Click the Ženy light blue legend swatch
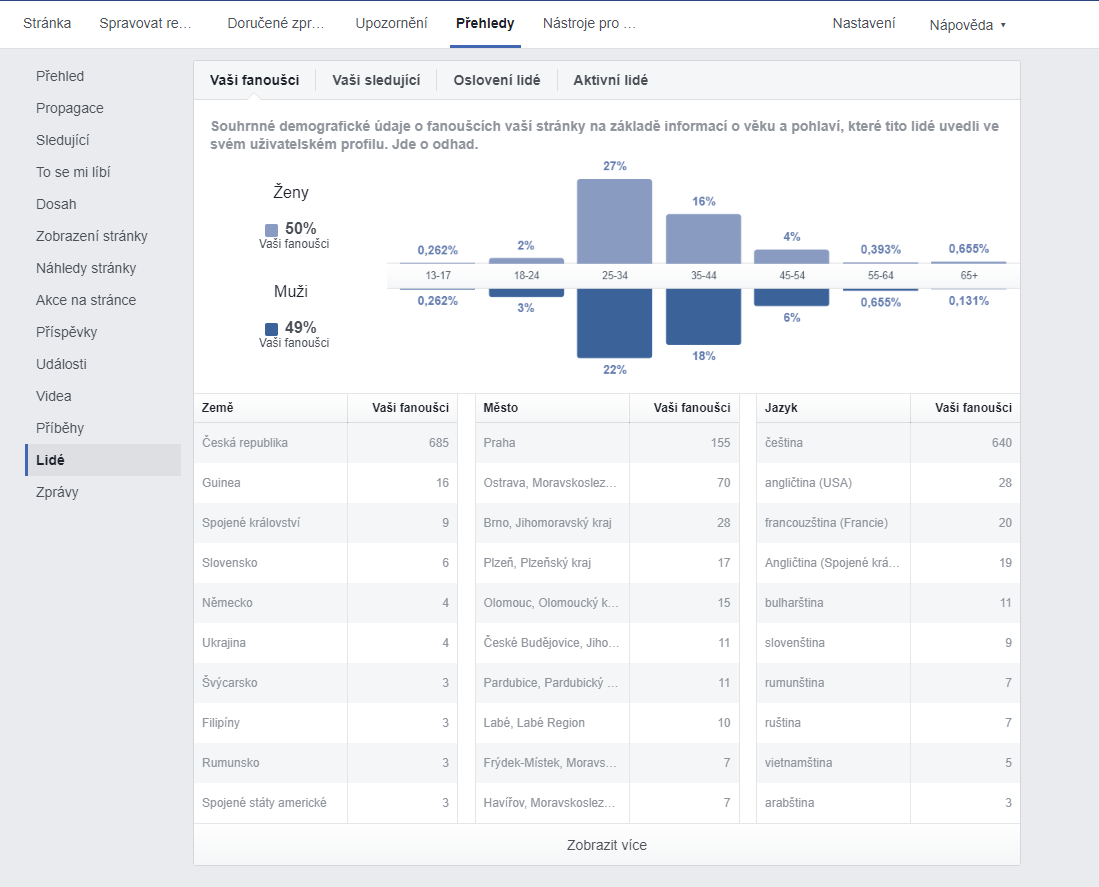 pos(271,230)
